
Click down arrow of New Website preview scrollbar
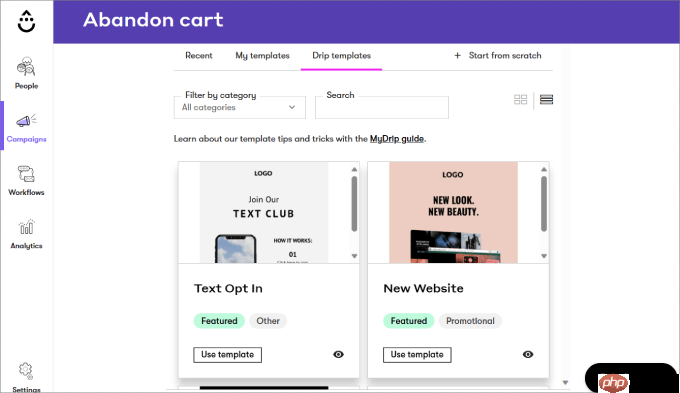544,256
